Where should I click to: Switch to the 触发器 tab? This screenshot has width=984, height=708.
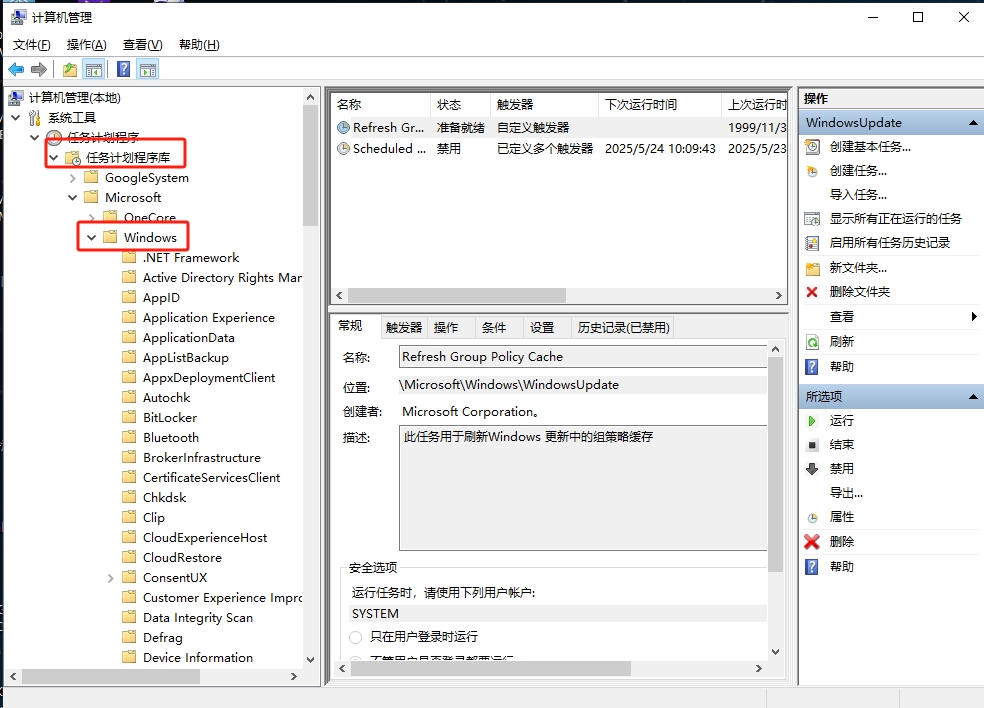tap(403, 327)
